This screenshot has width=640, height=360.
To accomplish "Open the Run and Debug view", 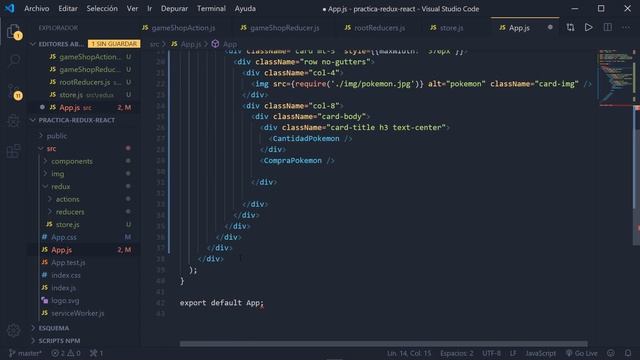I will pyautogui.click(x=13, y=121).
